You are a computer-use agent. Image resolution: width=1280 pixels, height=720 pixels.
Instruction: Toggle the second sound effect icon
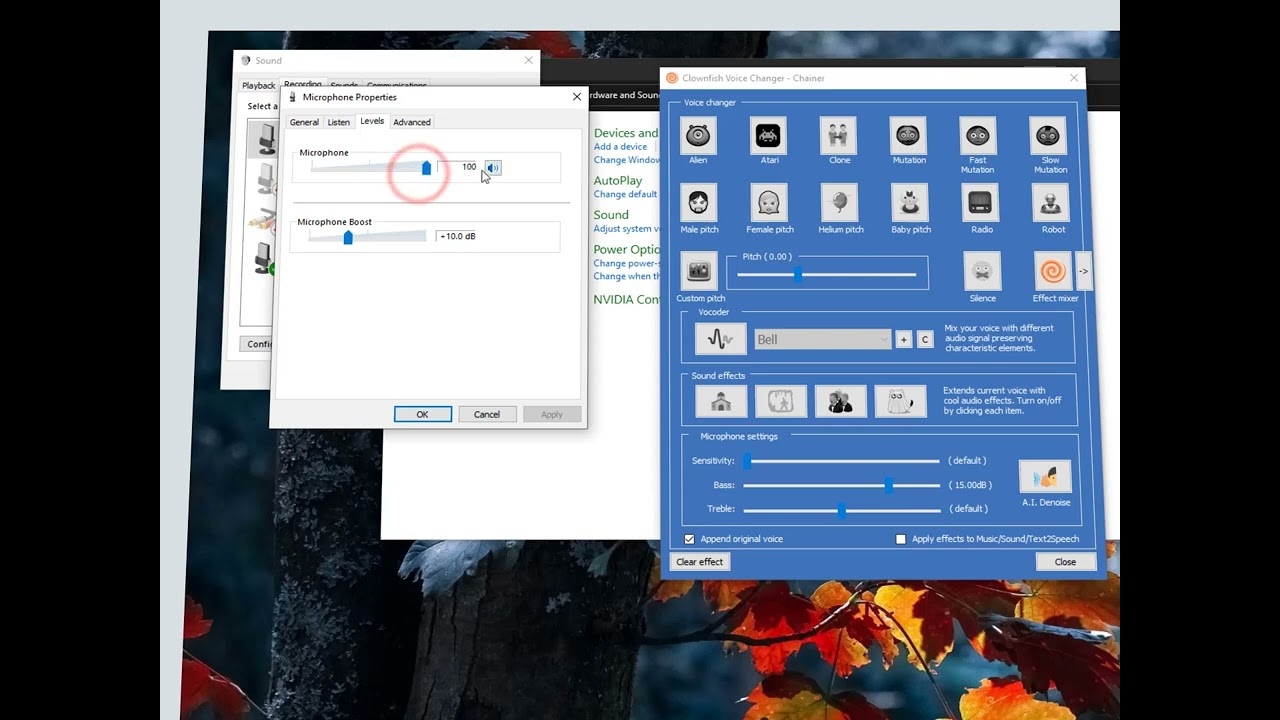coord(781,401)
